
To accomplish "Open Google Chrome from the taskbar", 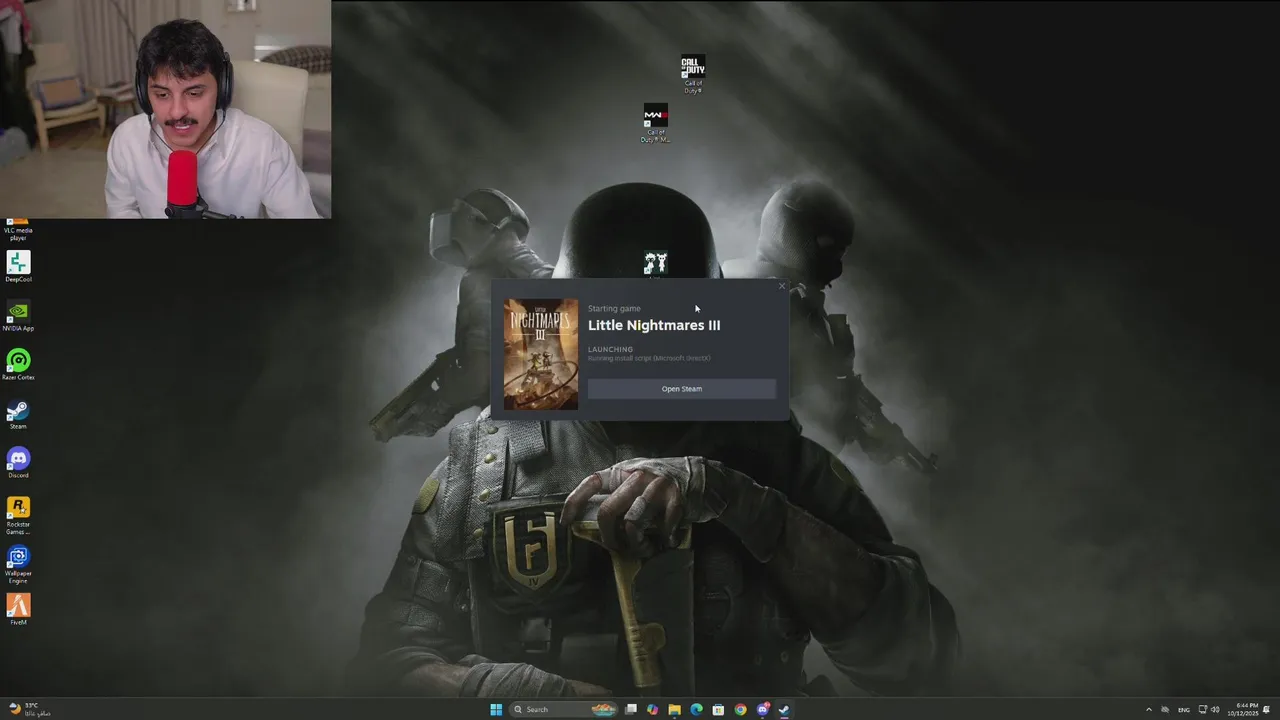I will pos(740,710).
